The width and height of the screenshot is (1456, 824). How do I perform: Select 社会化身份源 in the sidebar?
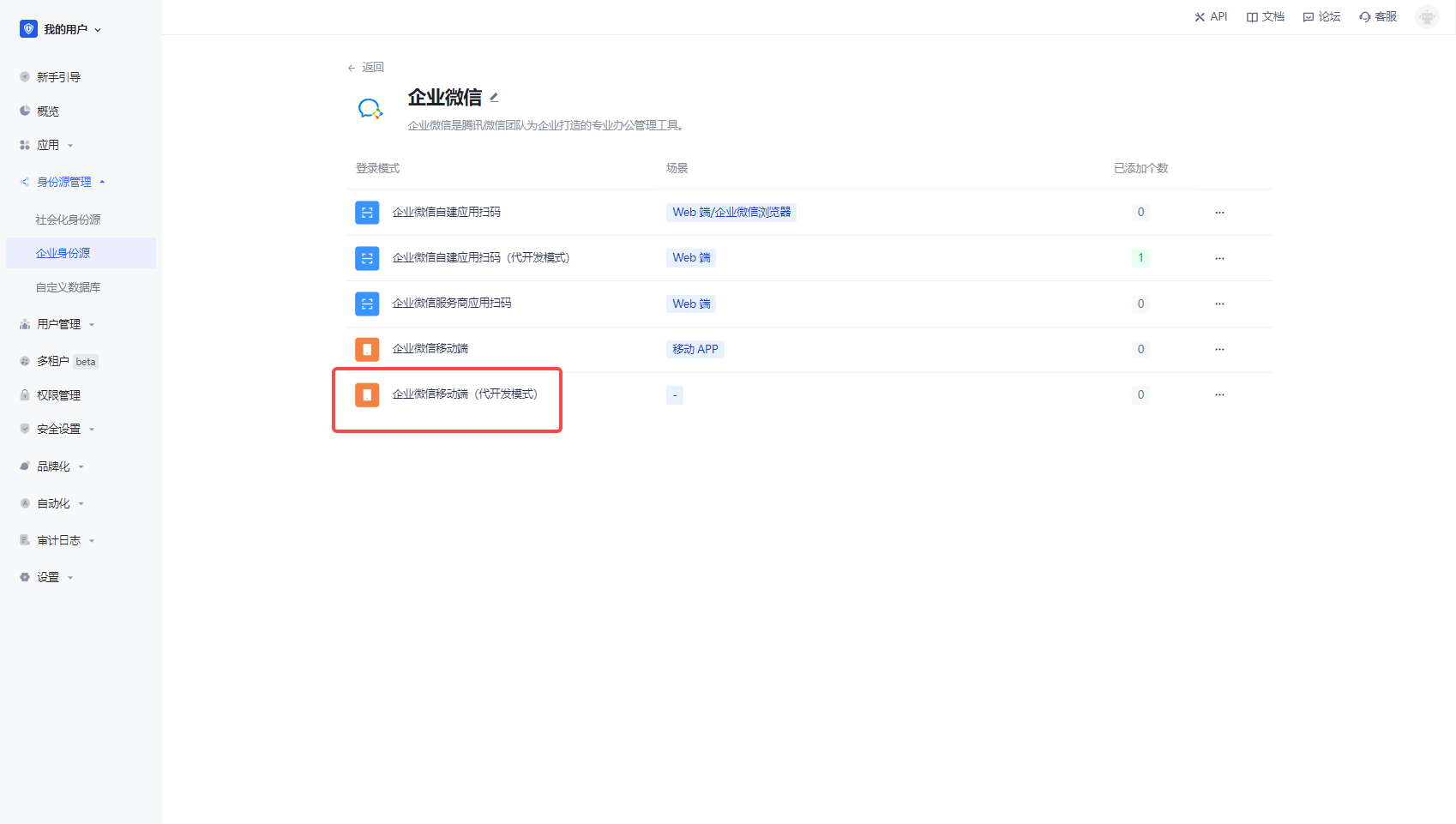click(68, 220)
